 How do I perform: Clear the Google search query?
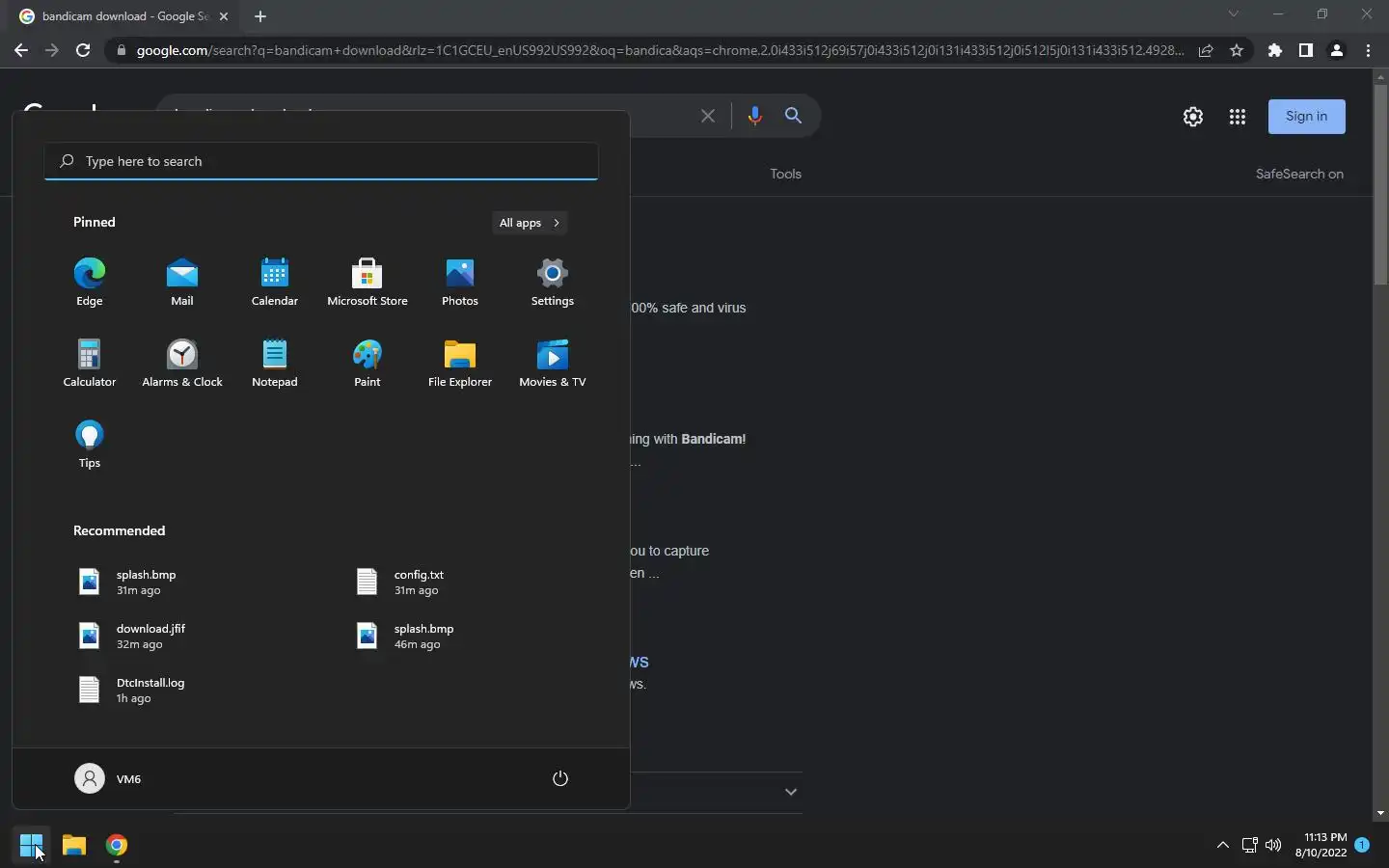click(x=708, y=116)
